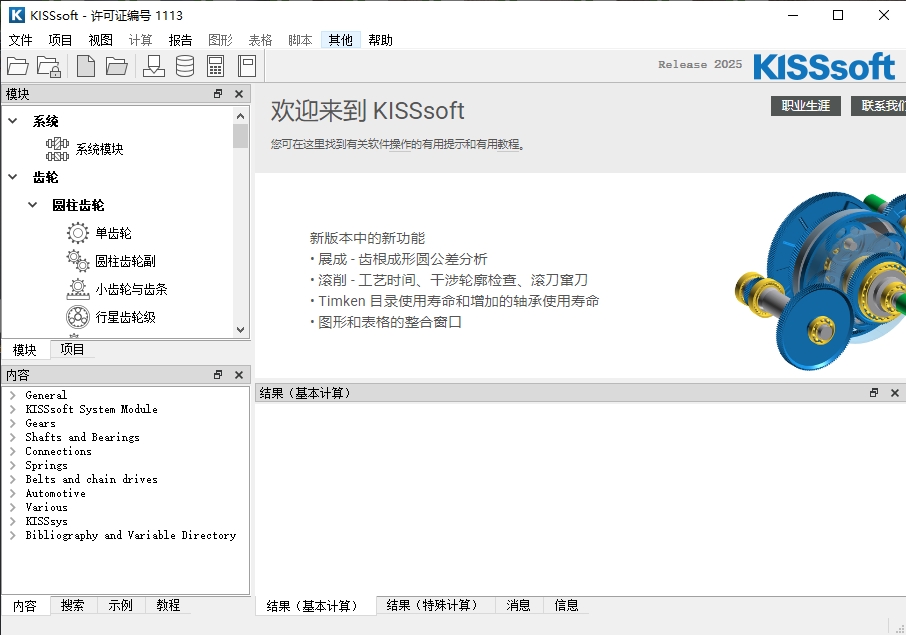This screenshot has height=635, width=906.
Task: Click module panel scrollbar down arrow
Action: click(x=240, y=330)
